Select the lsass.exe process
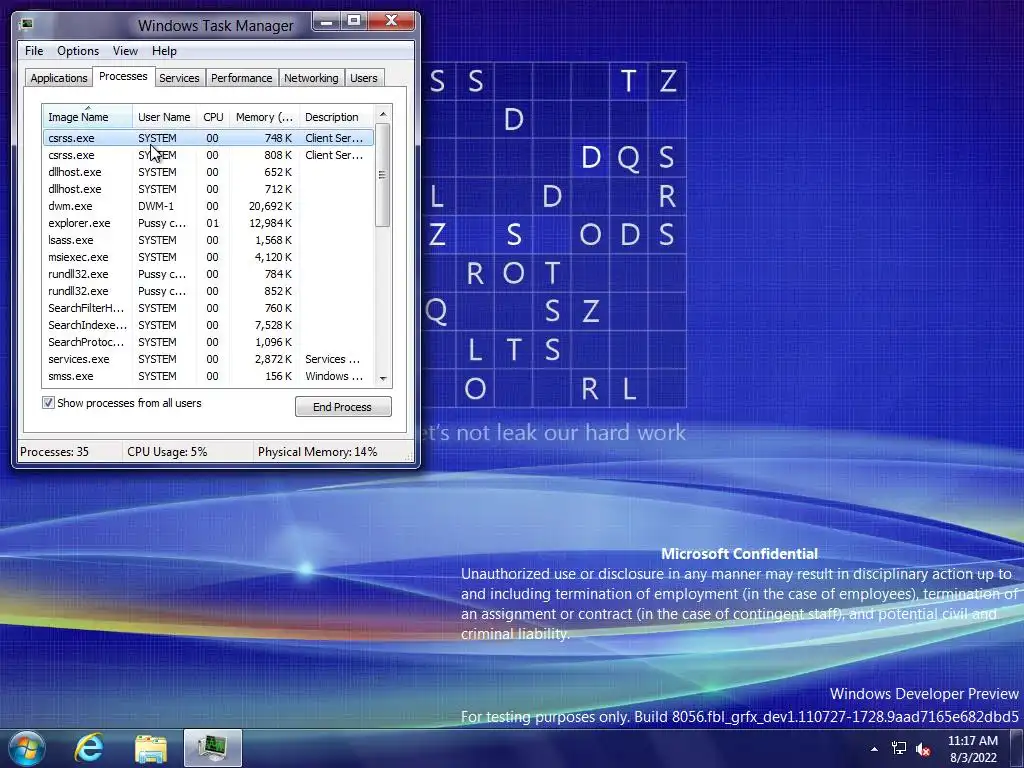 (208, 240)
